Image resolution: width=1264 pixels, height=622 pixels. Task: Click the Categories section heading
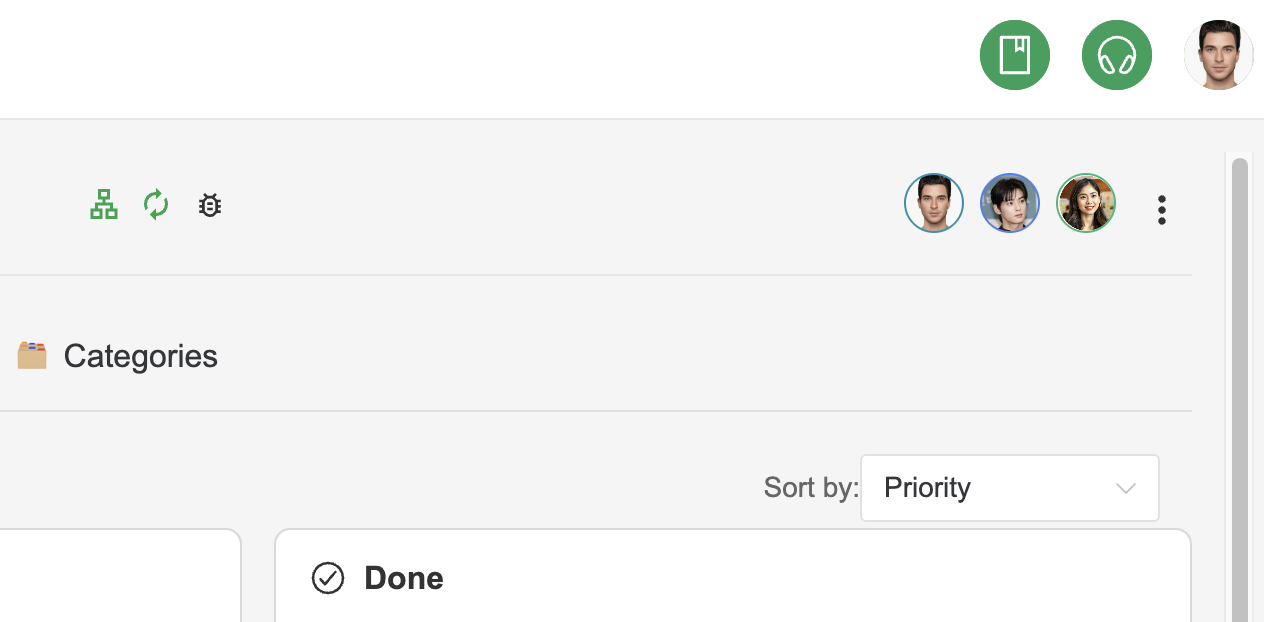point(140,355)
